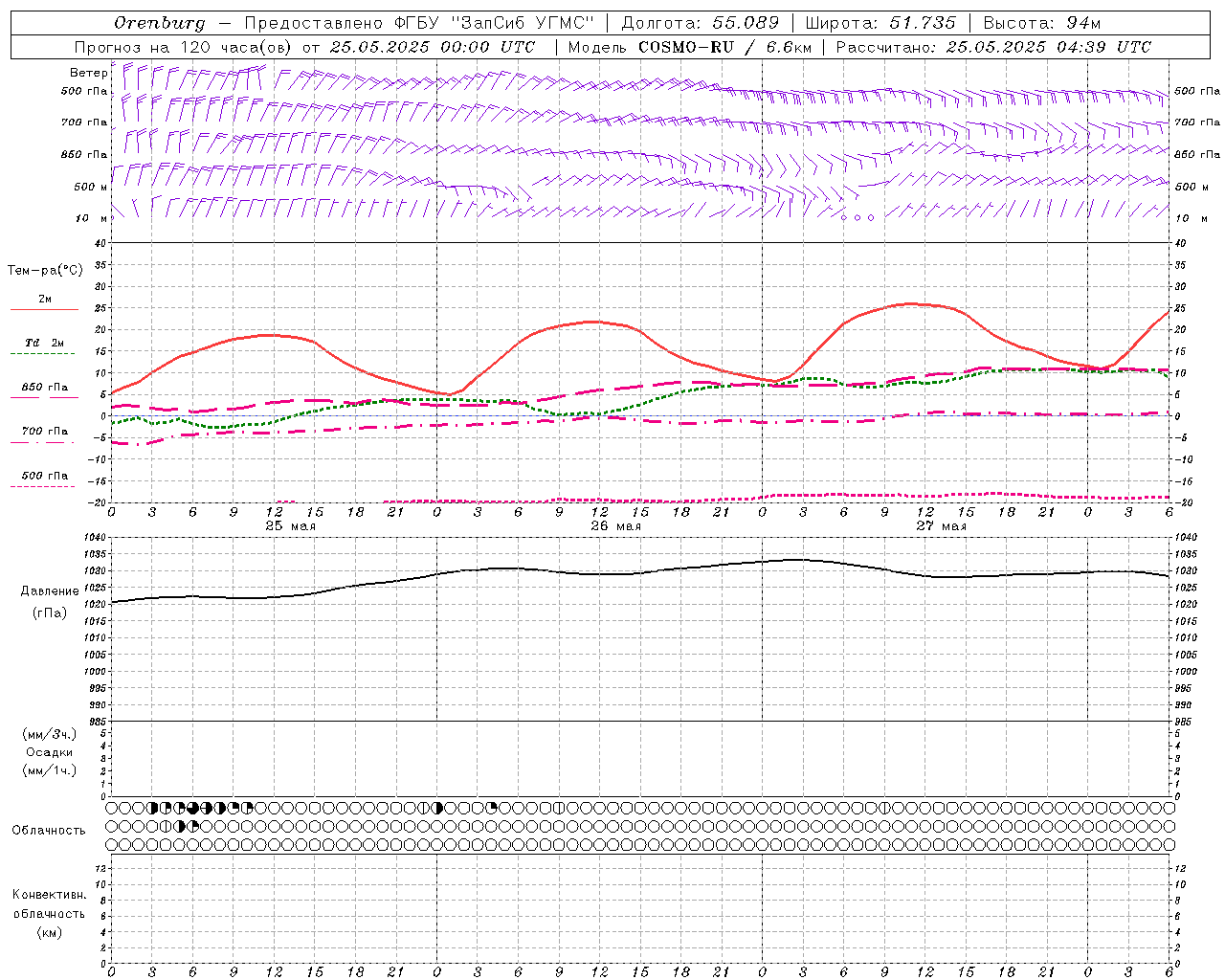This screenshot has width=1225, height=980.
Task: Select the Td 2м dew point legend label
Action: [x=45, y=343]
